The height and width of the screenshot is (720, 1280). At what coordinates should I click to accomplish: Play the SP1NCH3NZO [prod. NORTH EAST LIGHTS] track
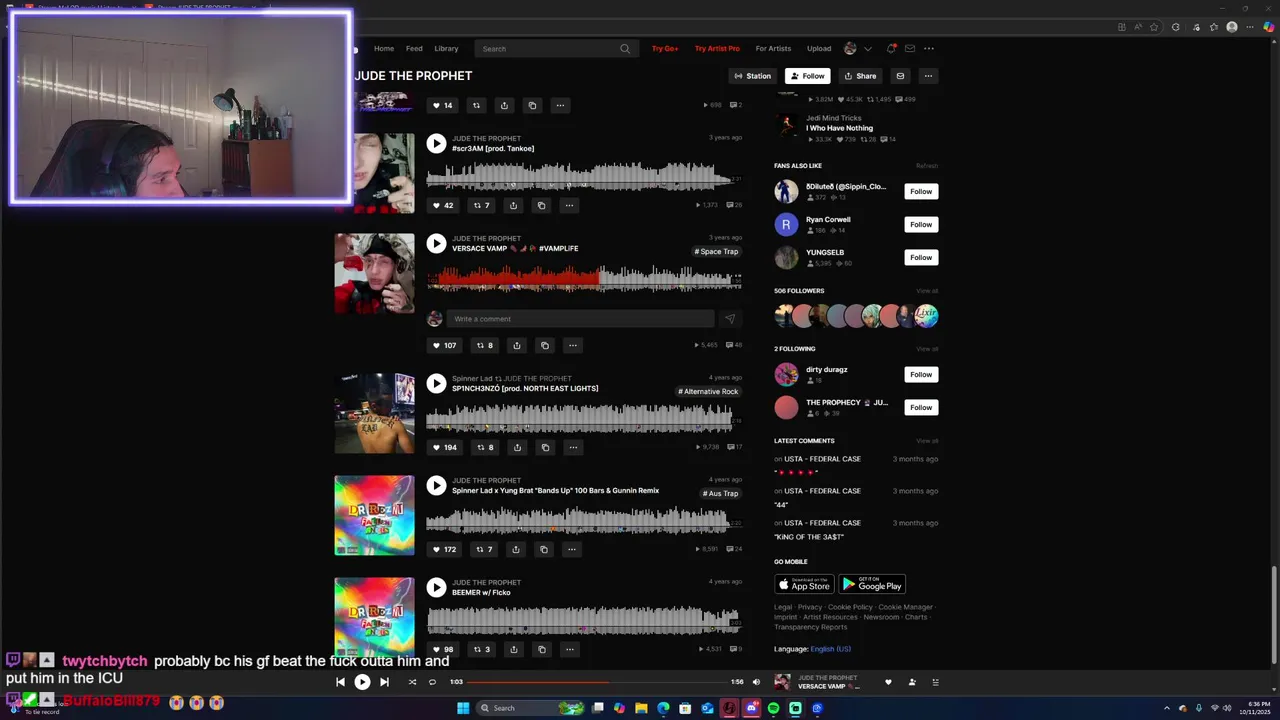436,383
